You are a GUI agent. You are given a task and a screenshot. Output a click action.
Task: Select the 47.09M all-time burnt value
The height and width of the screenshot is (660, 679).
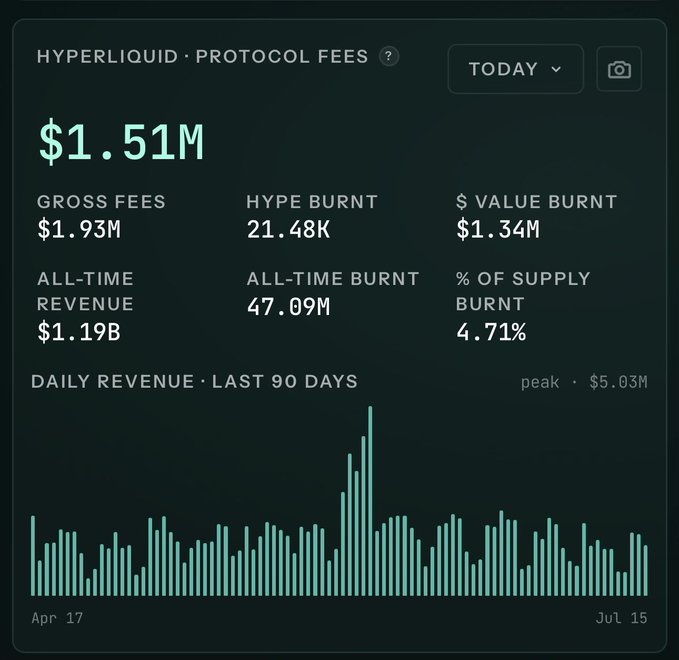(x=288, y=307)
